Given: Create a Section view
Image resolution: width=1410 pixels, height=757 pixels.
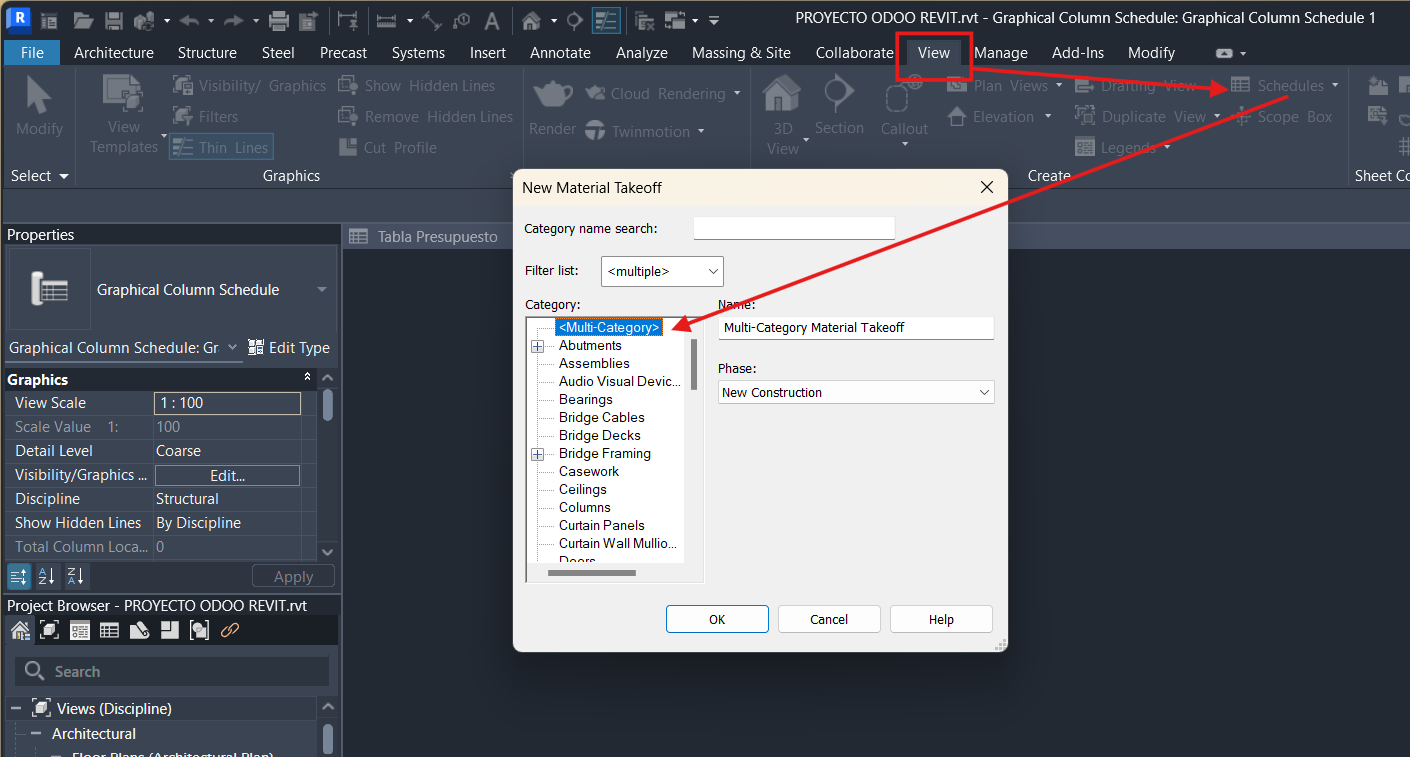Looking at the screenshot, I should pyautogui.click(x=839, y=110).
